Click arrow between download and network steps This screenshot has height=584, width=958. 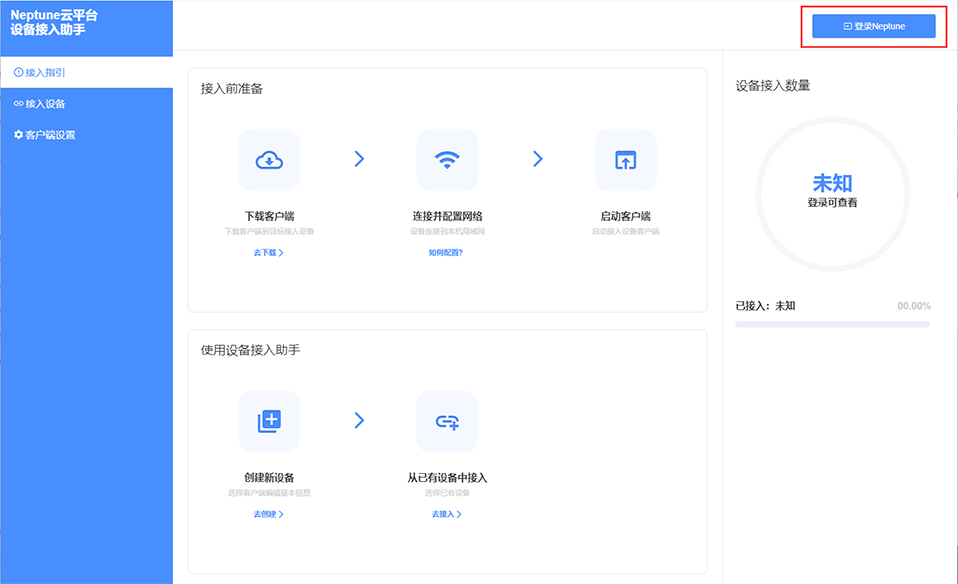pyautogui.click(x=359, y=159)
